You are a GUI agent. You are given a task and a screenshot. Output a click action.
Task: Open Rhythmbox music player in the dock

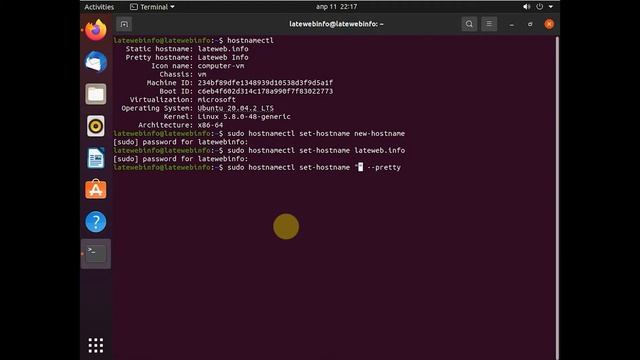pos(96,126)
